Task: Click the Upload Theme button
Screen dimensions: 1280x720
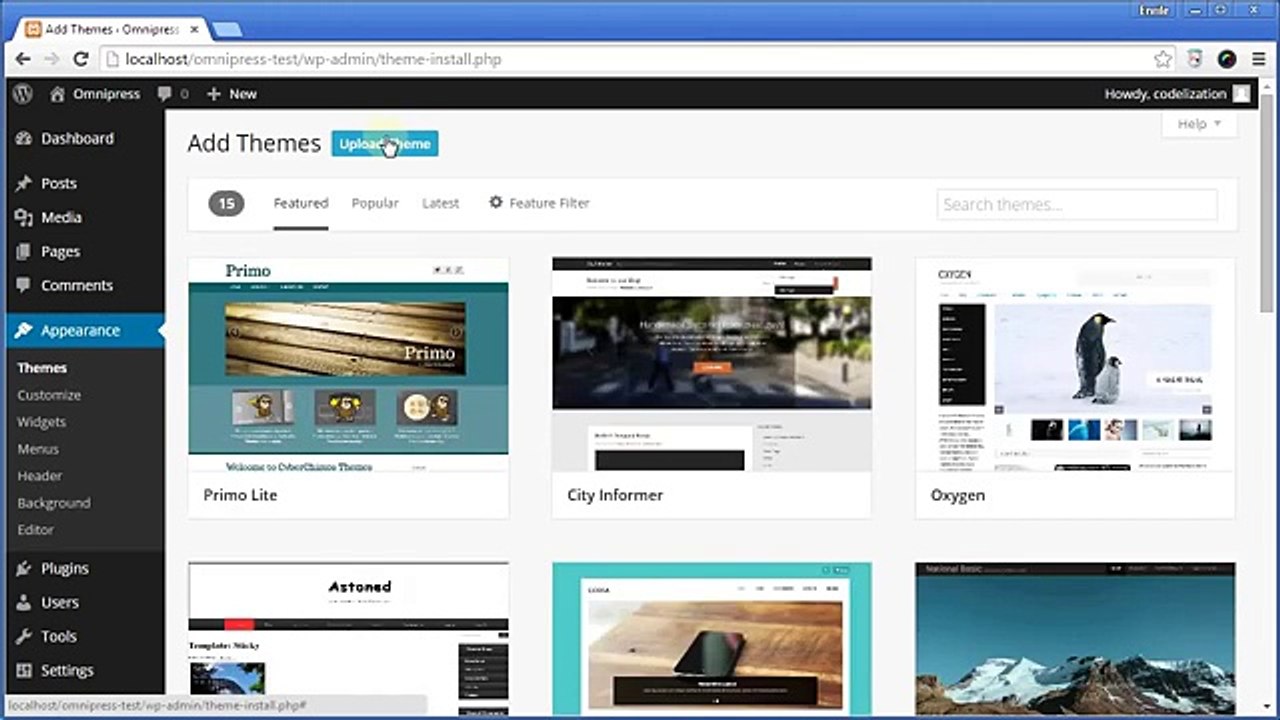Action: (385, 144)
